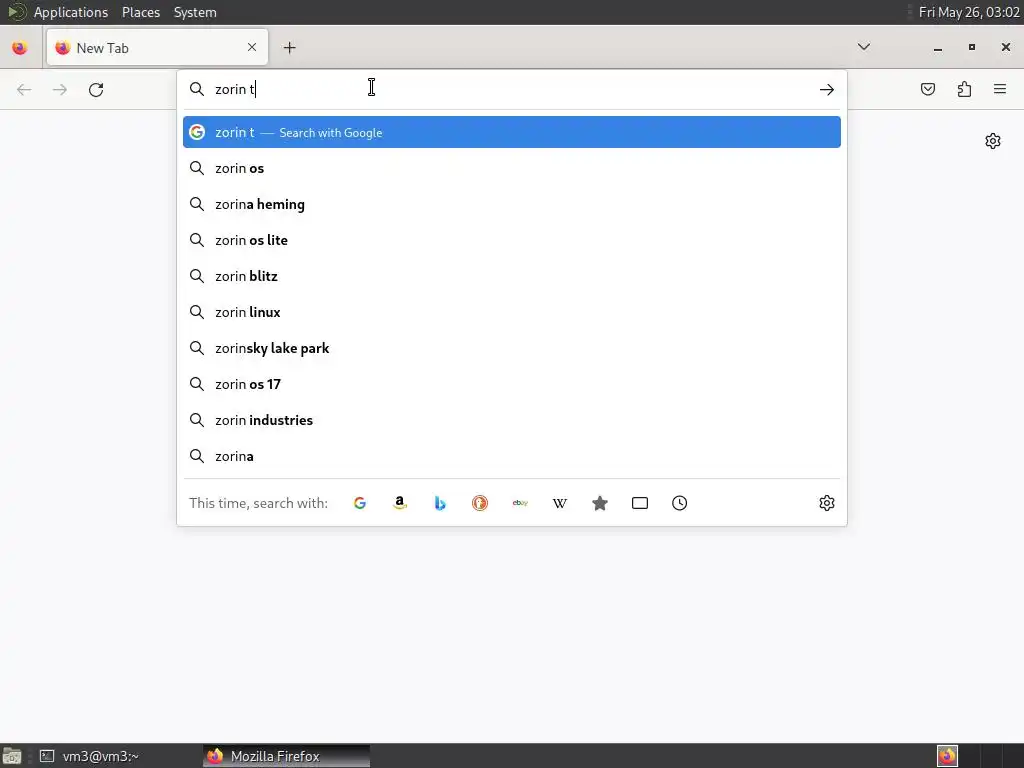Open Firefox View pinned icon
Screen dimensions: 1024x768
click(x=20, y=48)
